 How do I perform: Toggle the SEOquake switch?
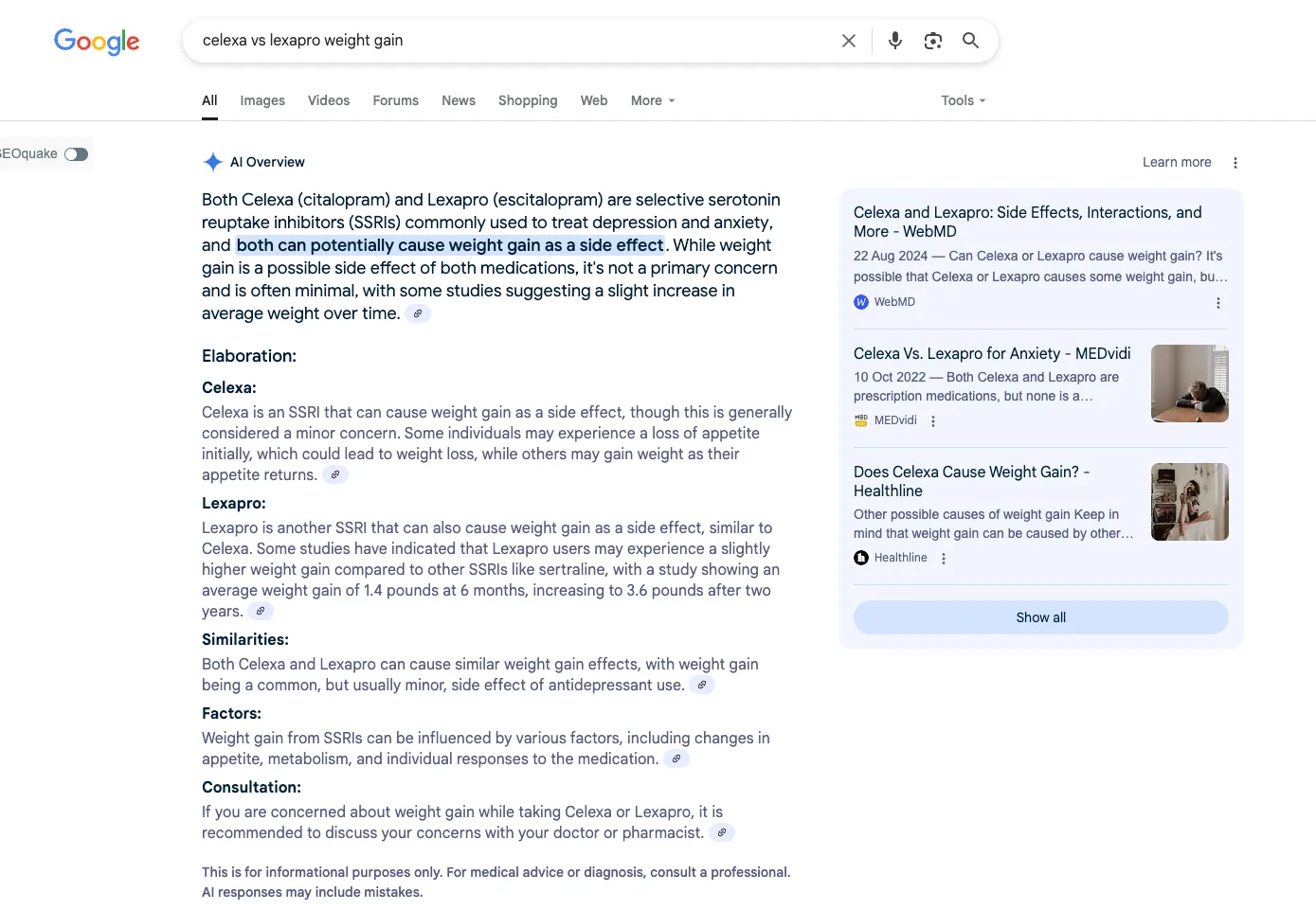pyautogui.click(x=76, y=154)
